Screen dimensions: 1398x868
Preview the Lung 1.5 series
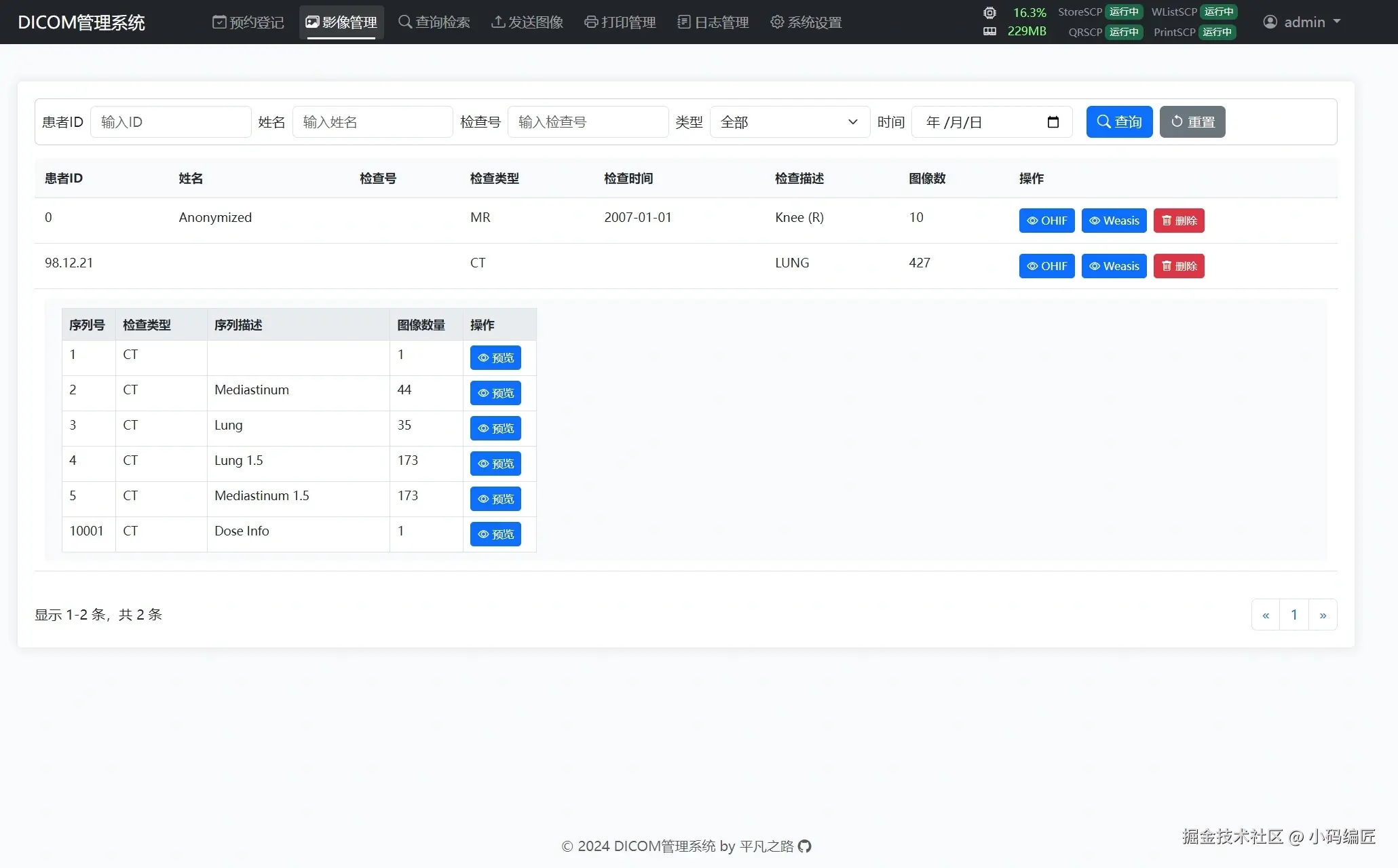(x=495, y=464)
